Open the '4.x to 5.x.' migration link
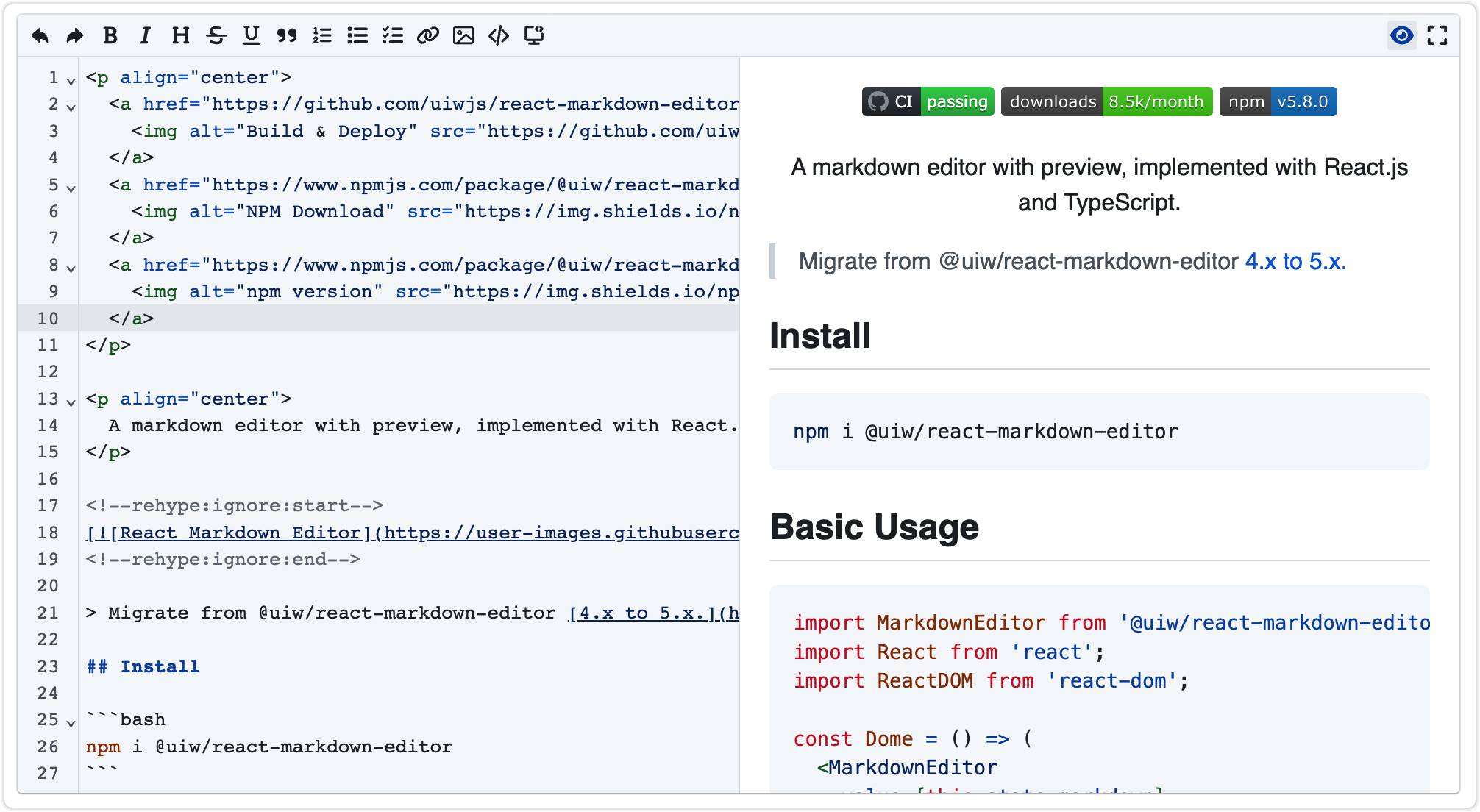Screen dimensions: 1480x812 pyautogui.click(x=1295, y=260)
